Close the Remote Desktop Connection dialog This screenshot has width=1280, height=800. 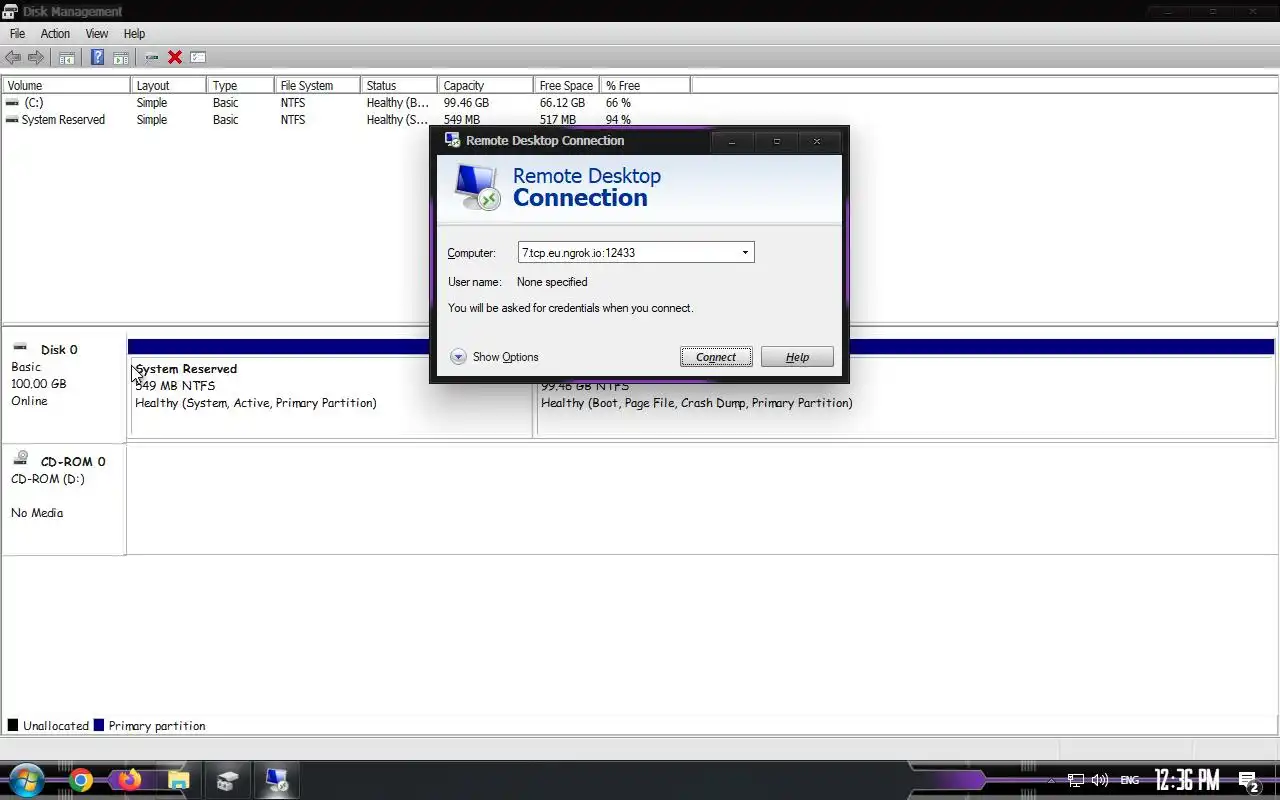click(817, 141)
